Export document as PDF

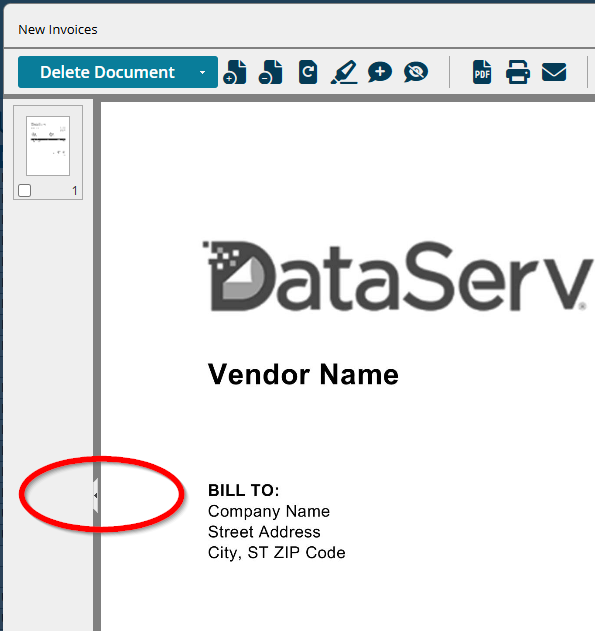coord(482,72)
